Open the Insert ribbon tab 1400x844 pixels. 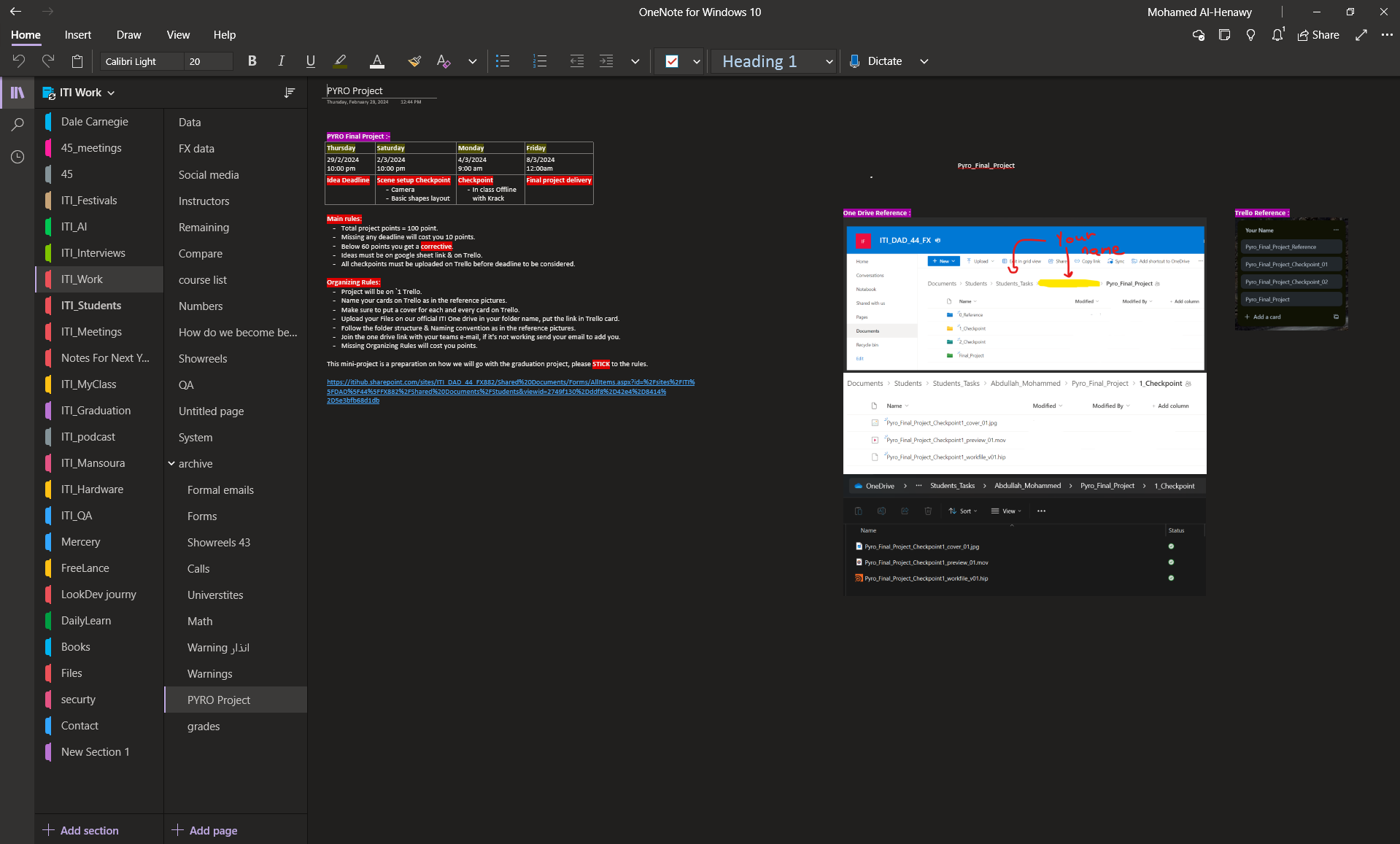(77, 35)
